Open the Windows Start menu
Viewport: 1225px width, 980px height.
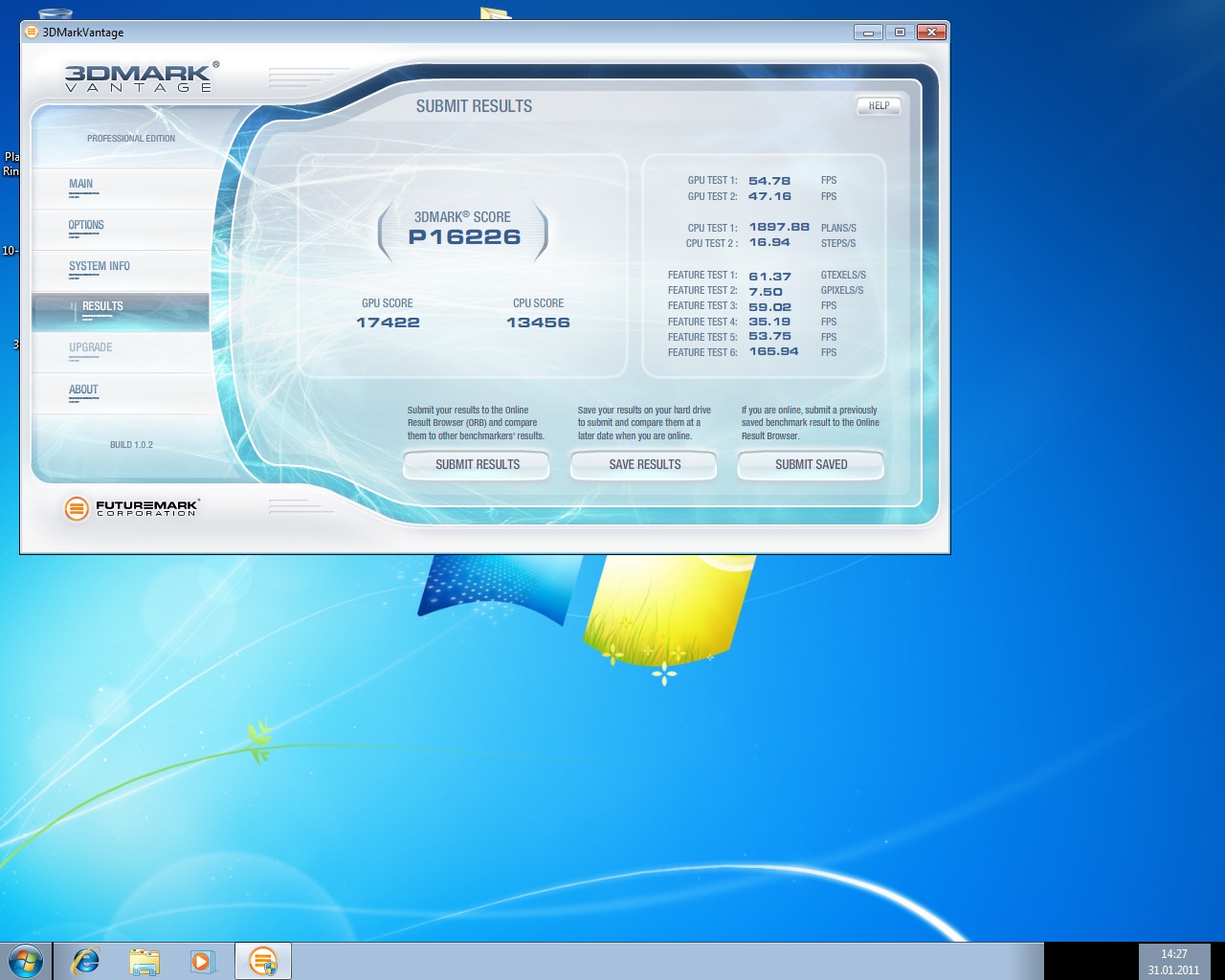(25, 961)
